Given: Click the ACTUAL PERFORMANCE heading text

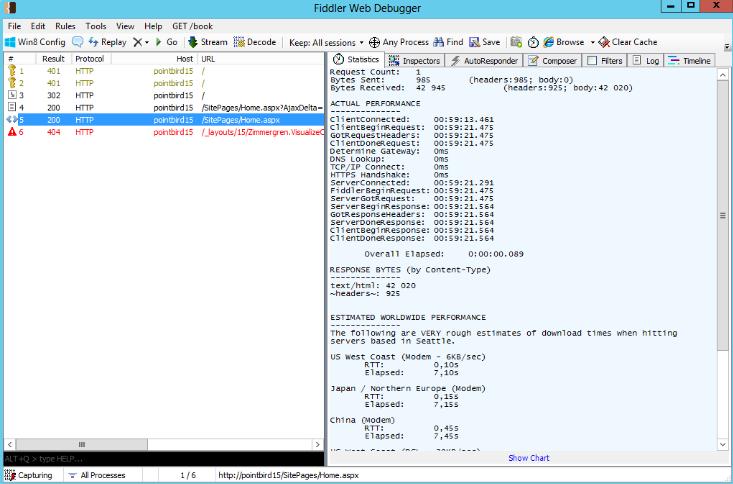Looking at the screenshot, I should pos(375,103).
